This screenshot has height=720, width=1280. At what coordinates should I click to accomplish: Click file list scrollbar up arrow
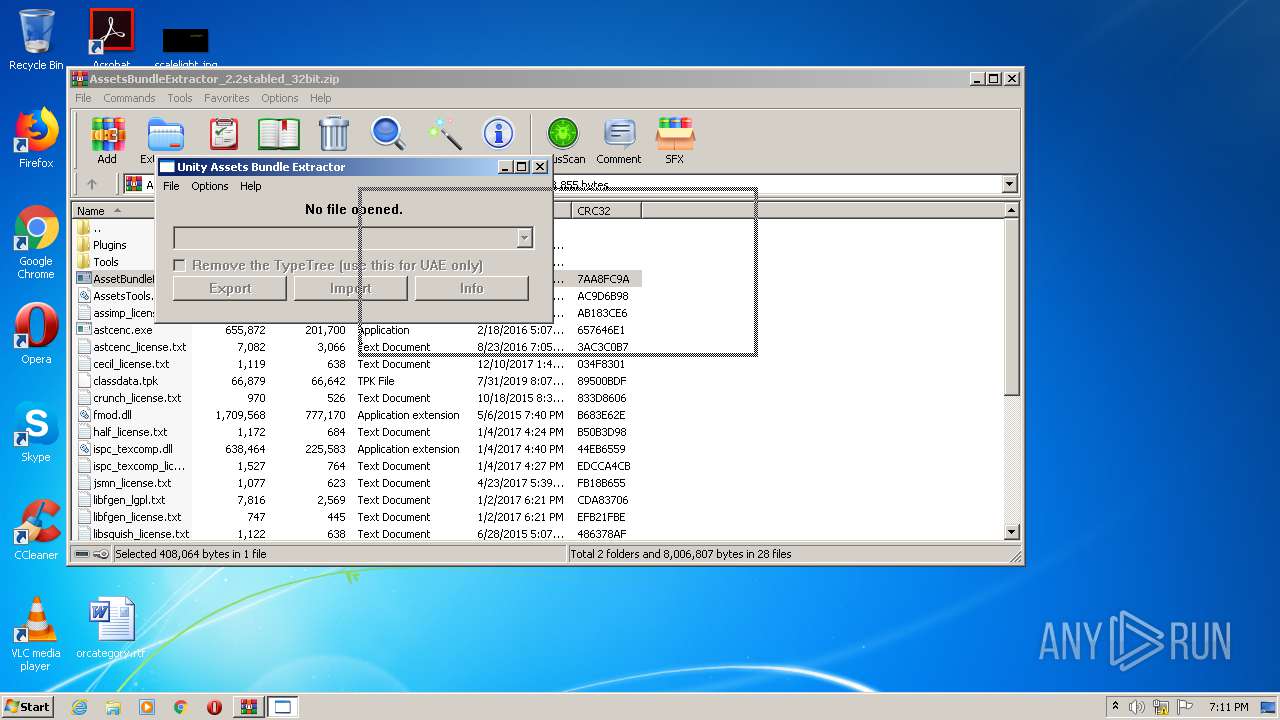pyautogui.click(x=1012, y=211)
